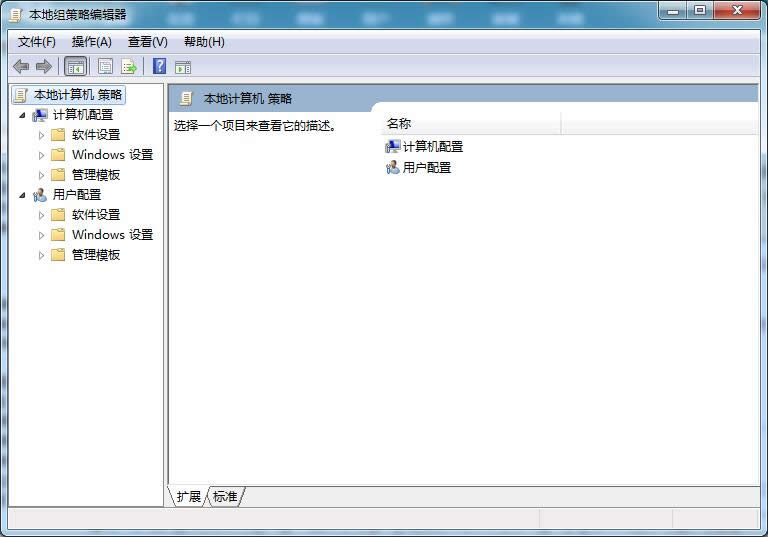768x537 pixels.
Task: Click the Back arrow toolbar icon
Action: click(21, 66)
